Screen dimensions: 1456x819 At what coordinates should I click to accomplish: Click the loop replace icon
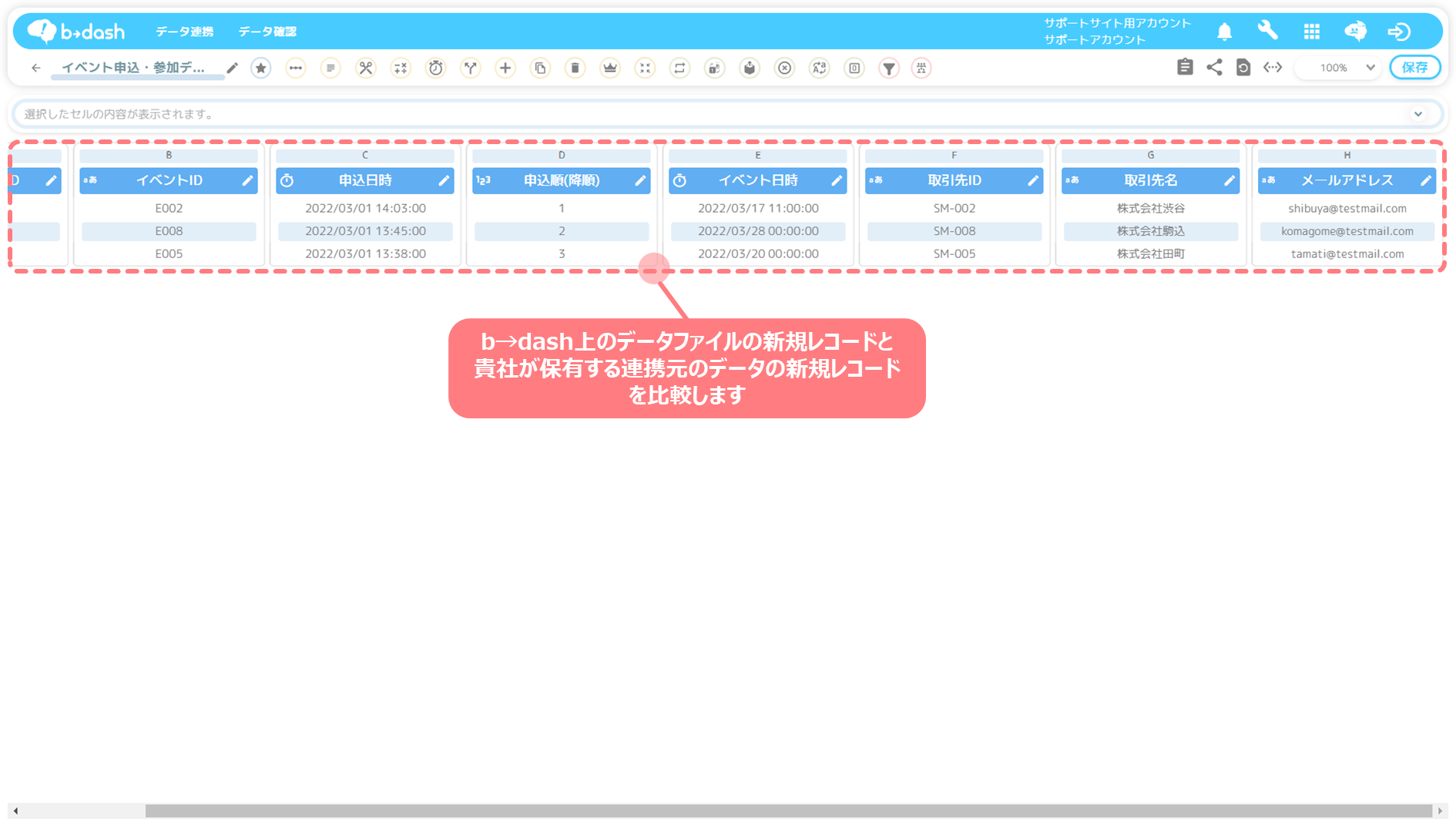pyautogui.click(x=679, y=68)
